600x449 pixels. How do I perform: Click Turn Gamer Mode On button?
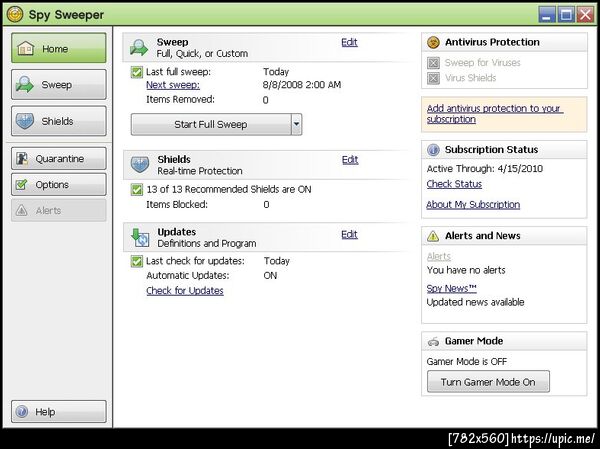point(488,382)
